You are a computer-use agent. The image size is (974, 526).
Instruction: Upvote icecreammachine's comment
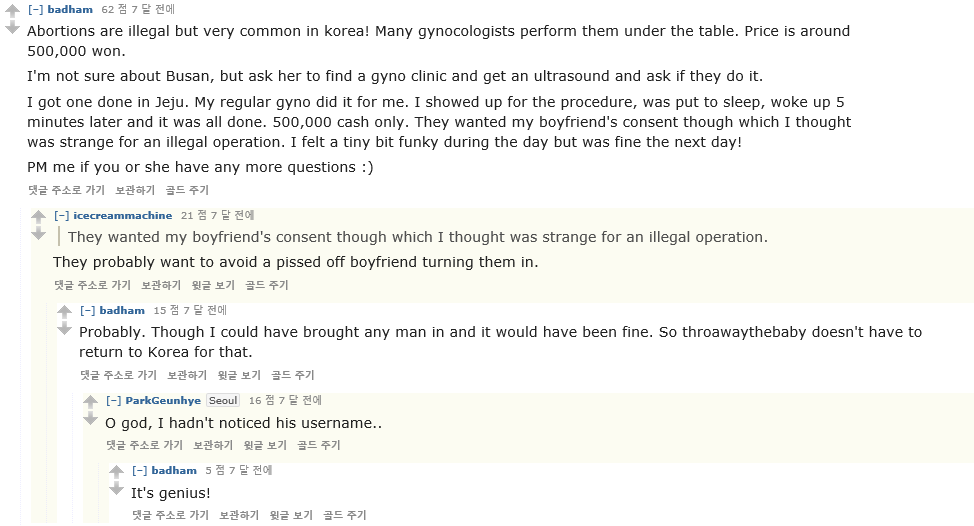point(38,216)
